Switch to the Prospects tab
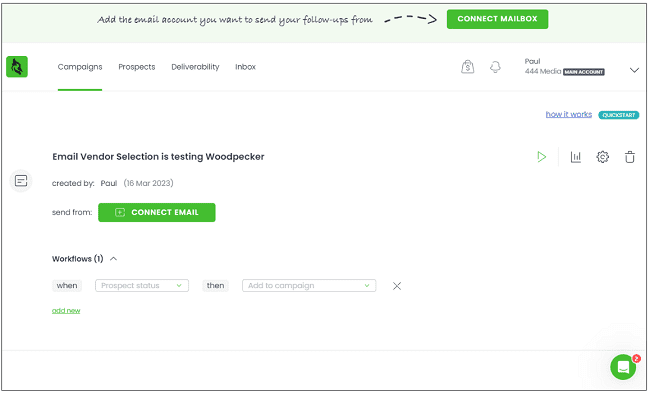The height and width of the screenshot is (395, 650). 137,67
